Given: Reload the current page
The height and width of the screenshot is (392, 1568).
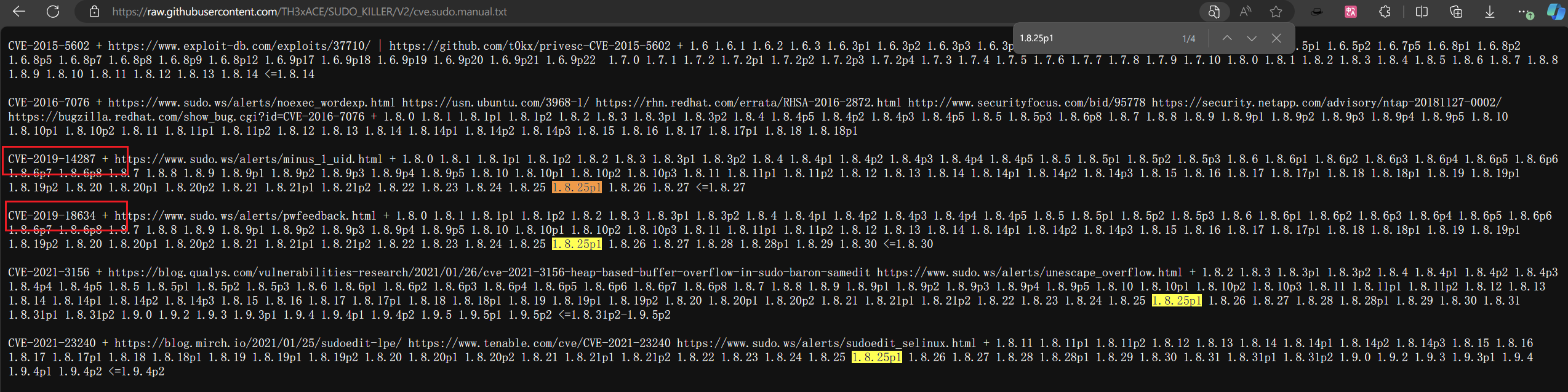Looking at the screenshot, I should click(x=54, y=12).
